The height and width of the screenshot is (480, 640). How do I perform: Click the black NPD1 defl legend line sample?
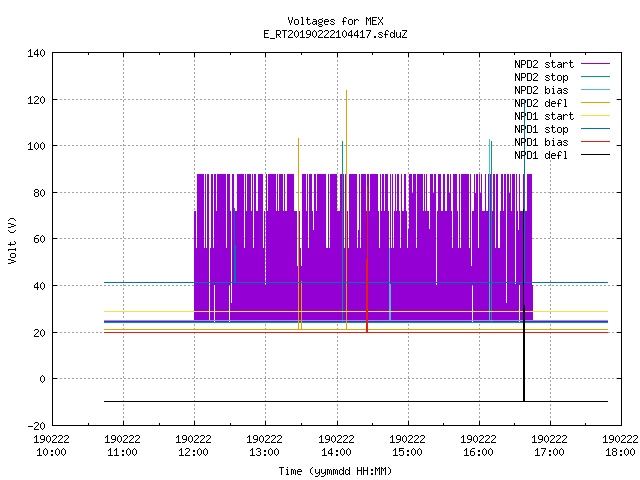pyautogui.click(x=595, y=155)
